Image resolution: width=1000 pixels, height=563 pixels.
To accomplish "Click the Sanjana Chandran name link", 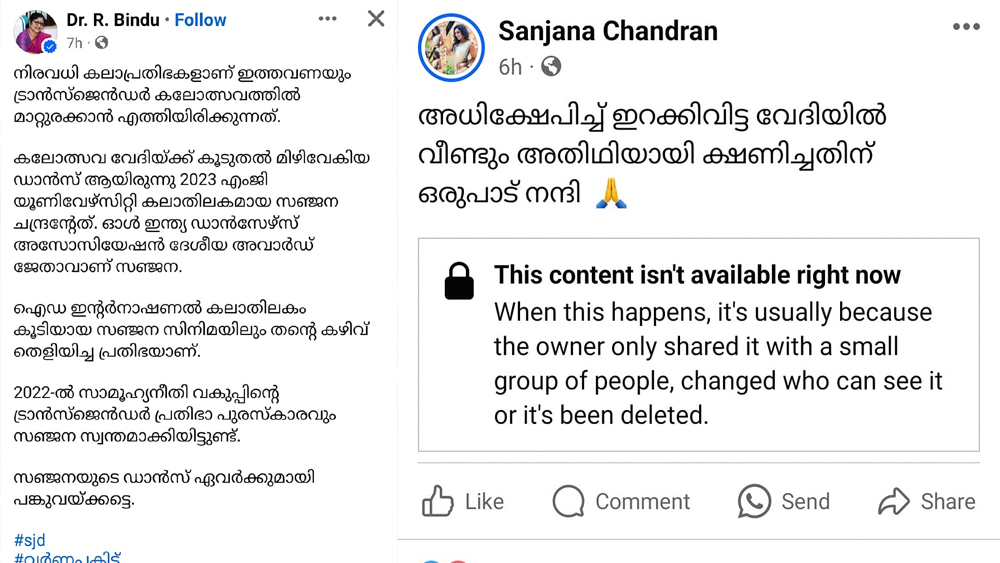I will click(608, 31).
